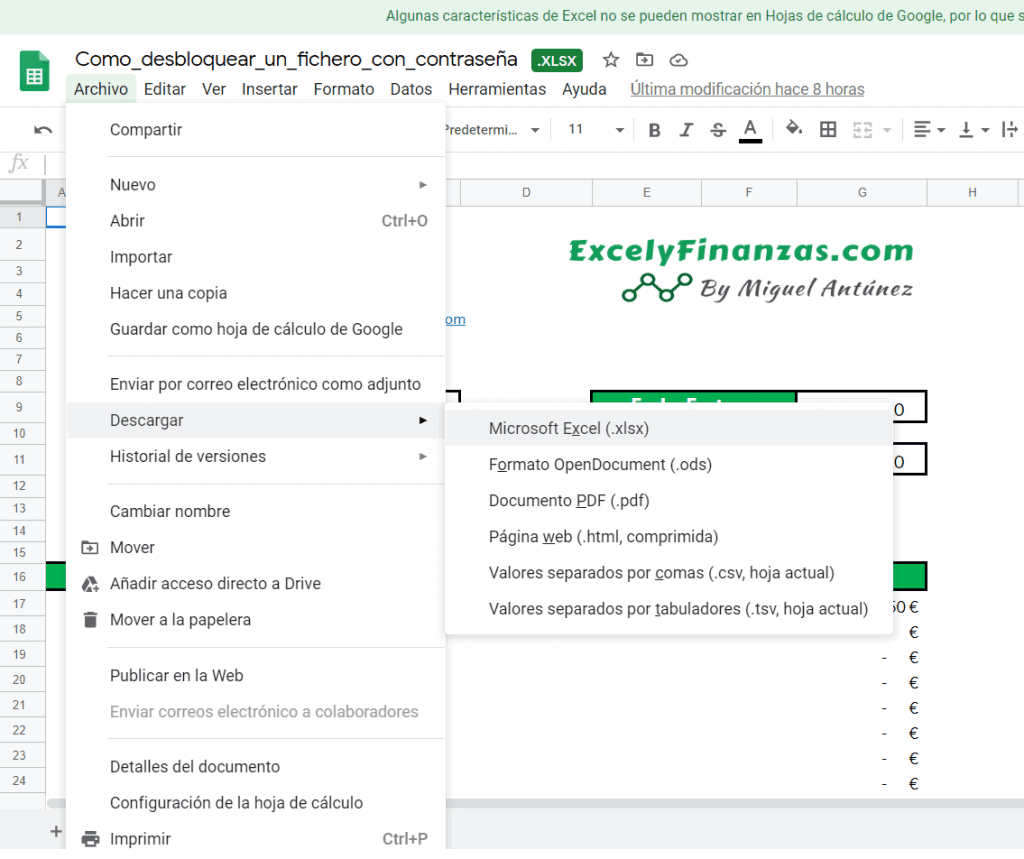
Task: Download as Formato OpenDocument (.ods)
Action: click(x=669, y=464)
